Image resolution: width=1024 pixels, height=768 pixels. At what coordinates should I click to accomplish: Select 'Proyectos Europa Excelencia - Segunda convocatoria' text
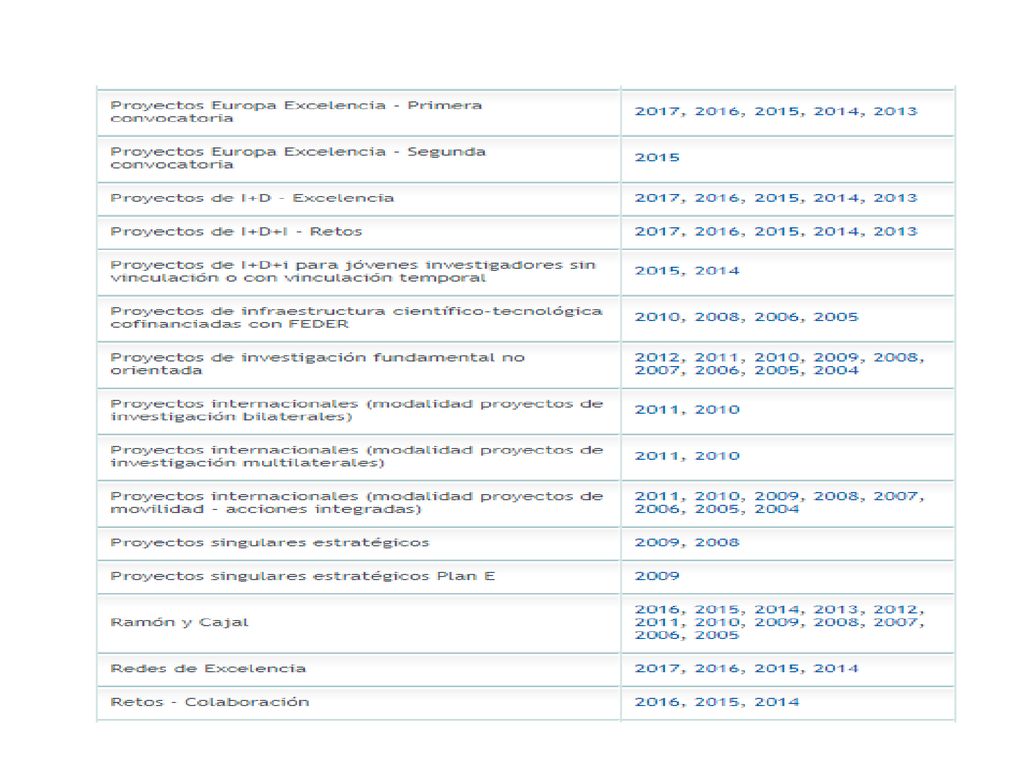298,158
